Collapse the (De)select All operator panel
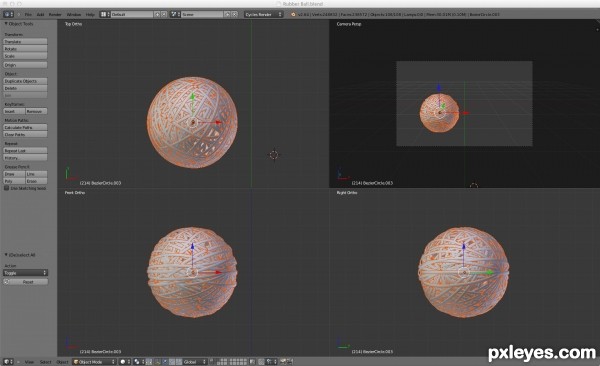The height and width of the screenshot is (366, 600). click(x=6, y=255)
